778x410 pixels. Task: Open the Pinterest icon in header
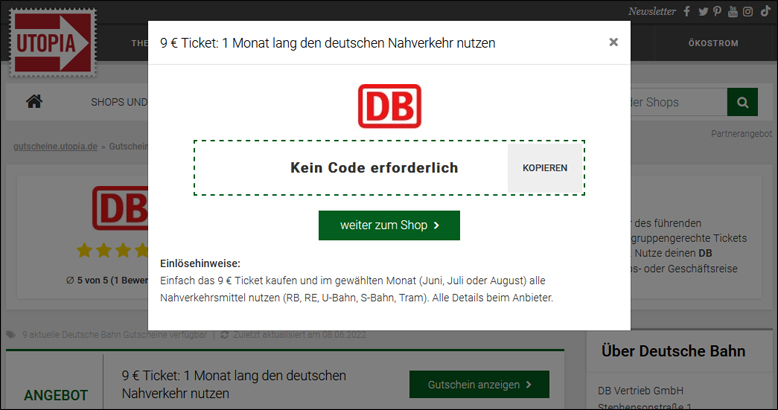pos(717,11)
